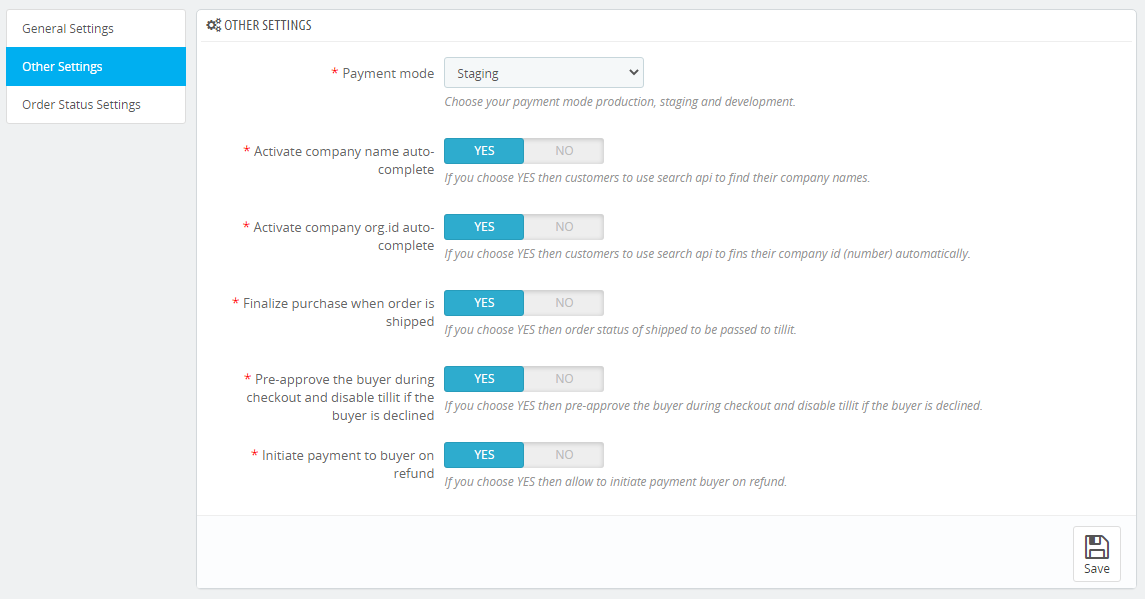Viewport: 1145px width, 599px height.
Task: Click the 'Activate company name auto-complete' label
Action: 344,160
